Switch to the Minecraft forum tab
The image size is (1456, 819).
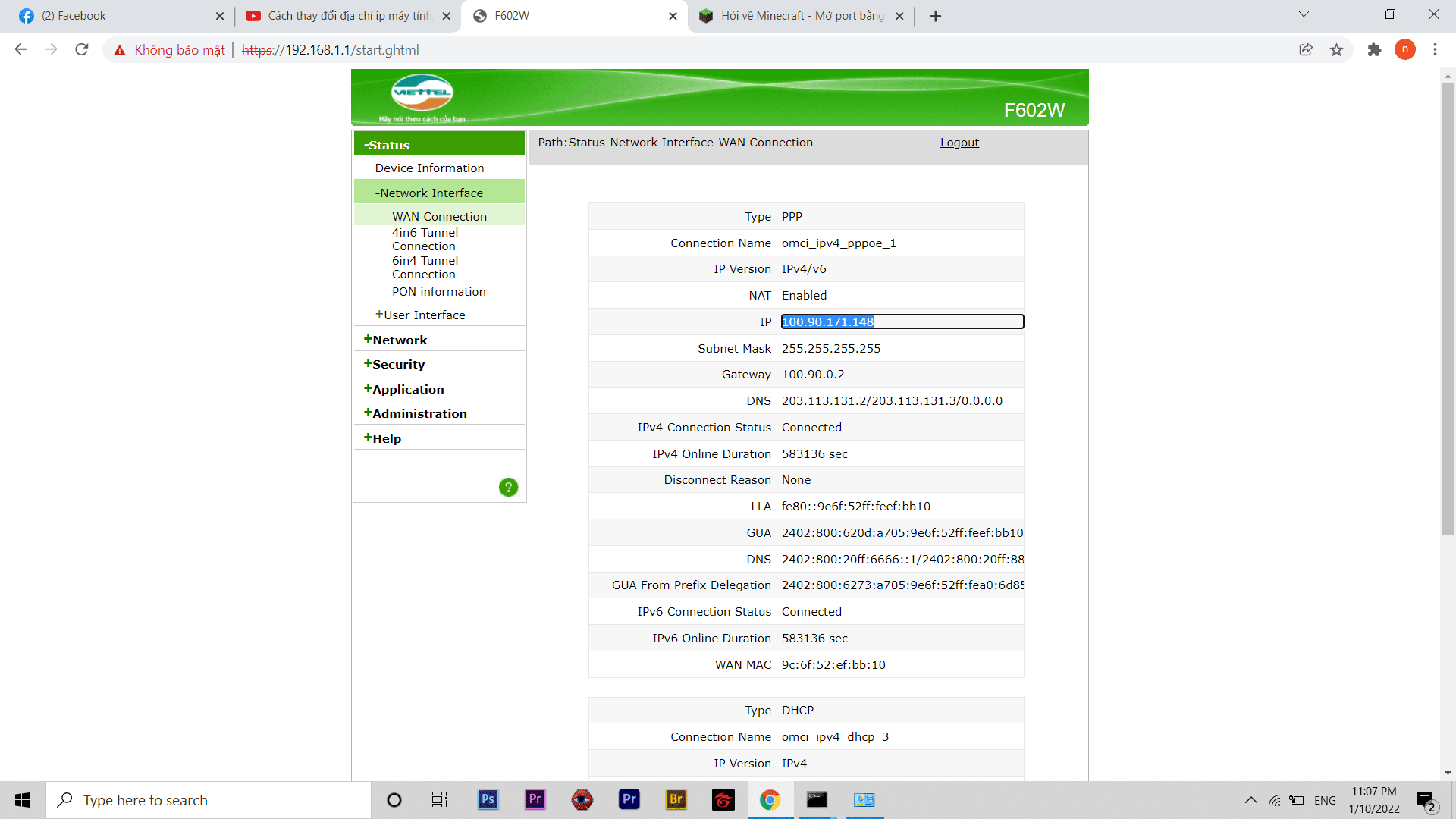[x=796, y=16]
